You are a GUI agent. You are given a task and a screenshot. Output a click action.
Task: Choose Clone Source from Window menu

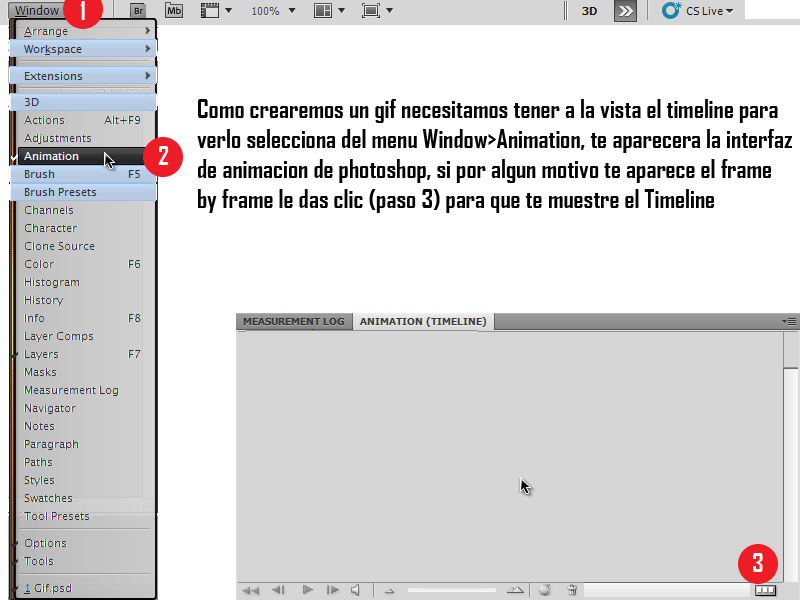tap(83, 246)
